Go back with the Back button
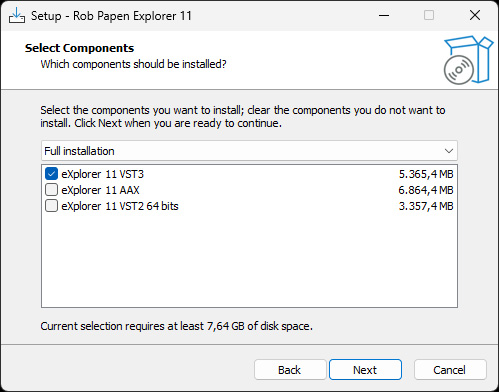This screenshot has height=392, width=499. 290,370
